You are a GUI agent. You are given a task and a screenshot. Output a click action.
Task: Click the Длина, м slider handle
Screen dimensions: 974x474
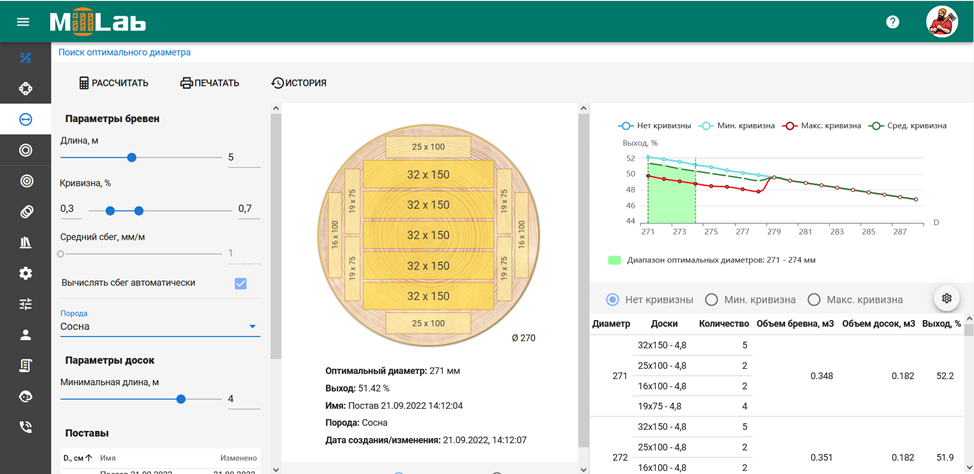(131, 158)
